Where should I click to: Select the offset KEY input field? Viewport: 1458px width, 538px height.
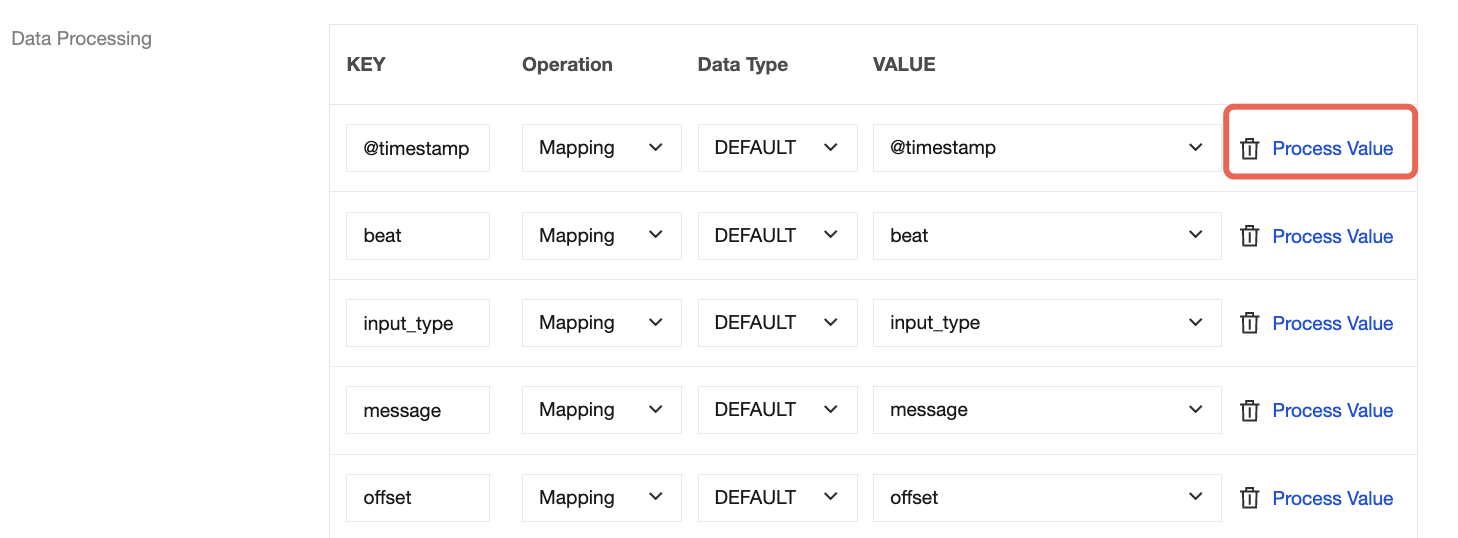click(x=417, y=498)
